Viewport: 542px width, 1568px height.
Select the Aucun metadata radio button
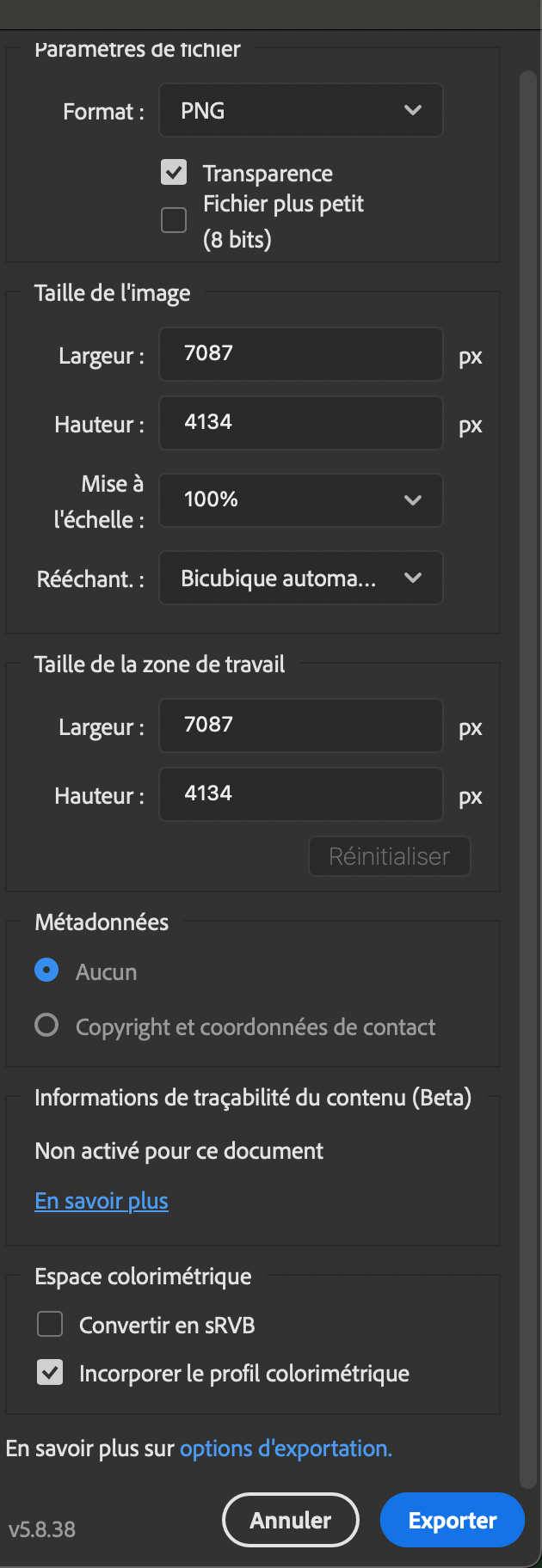pos(46,971)
